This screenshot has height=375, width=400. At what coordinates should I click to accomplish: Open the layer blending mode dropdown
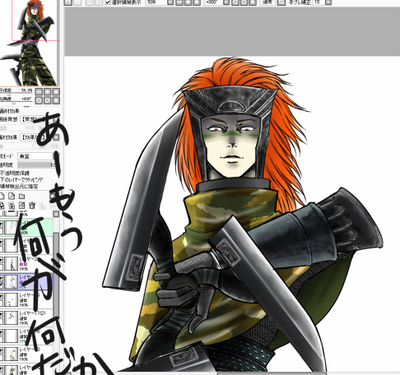pyautogui.click(x=35, y=156)
